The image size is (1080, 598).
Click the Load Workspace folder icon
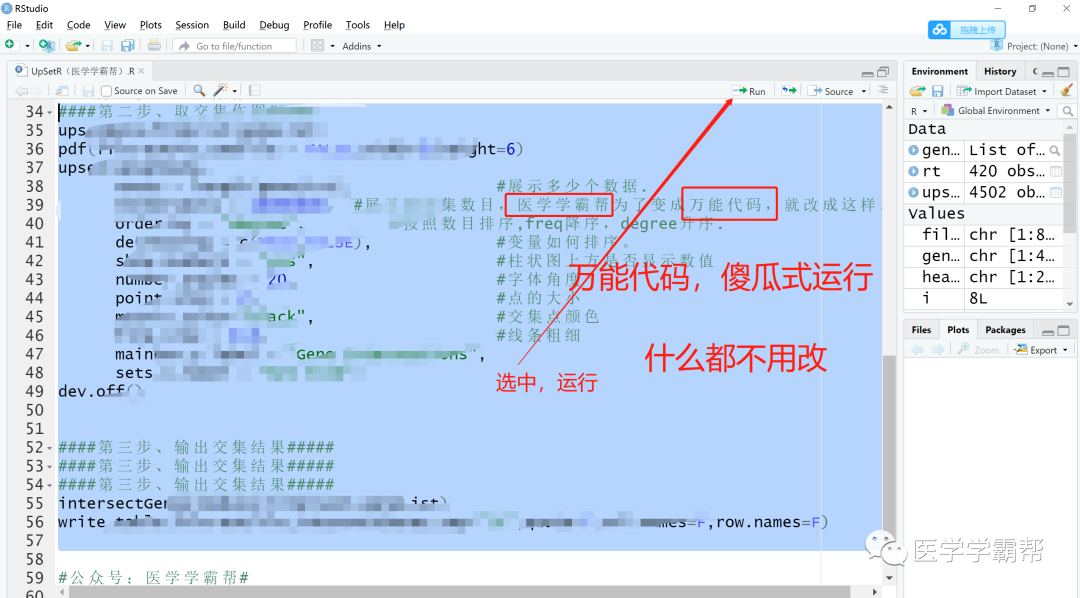[917, 91]
